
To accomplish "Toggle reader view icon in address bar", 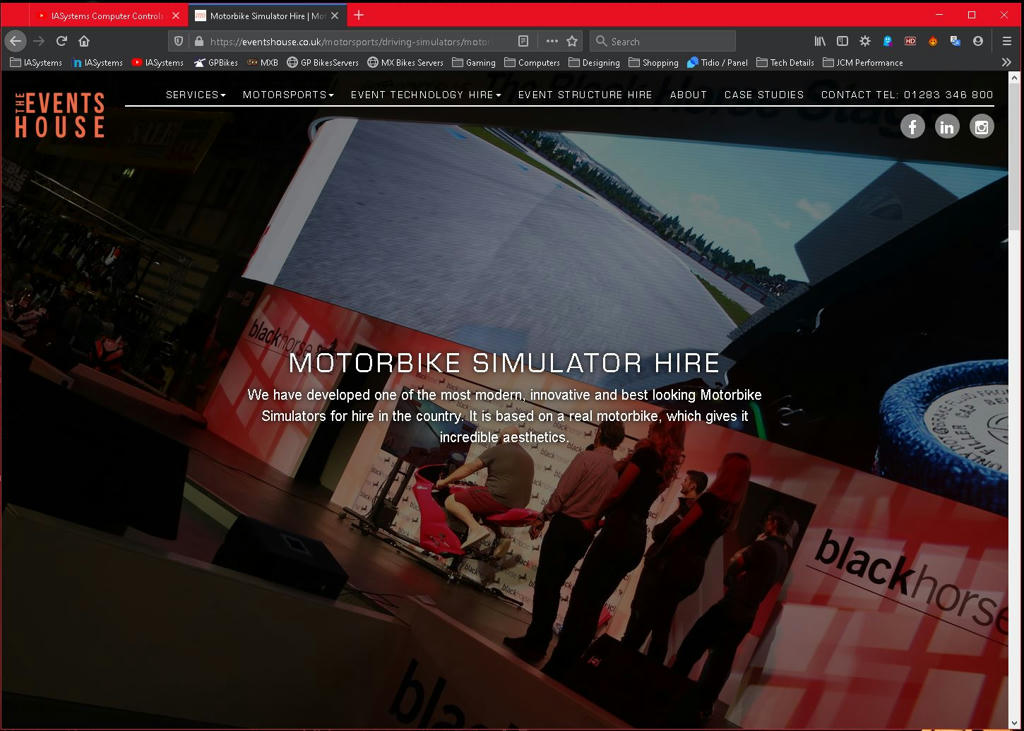I will click(x=523, y=41).
